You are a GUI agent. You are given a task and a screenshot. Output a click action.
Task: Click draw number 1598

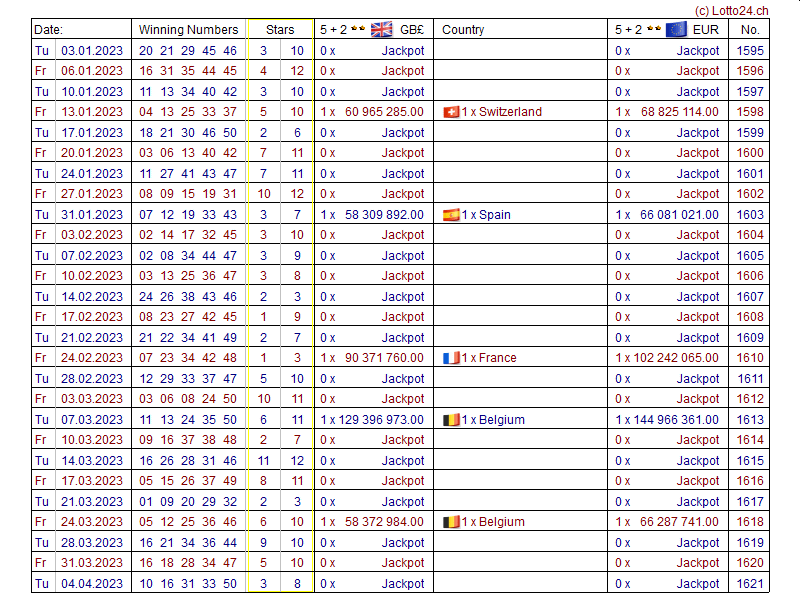(749, 112)
